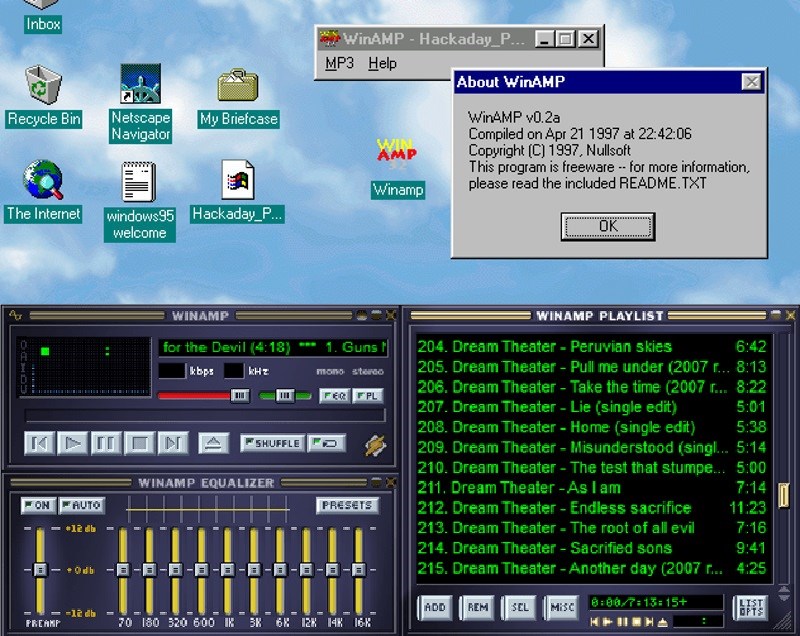Click the playlist mini next track button
800x636 pixels.
click(649, 622)
